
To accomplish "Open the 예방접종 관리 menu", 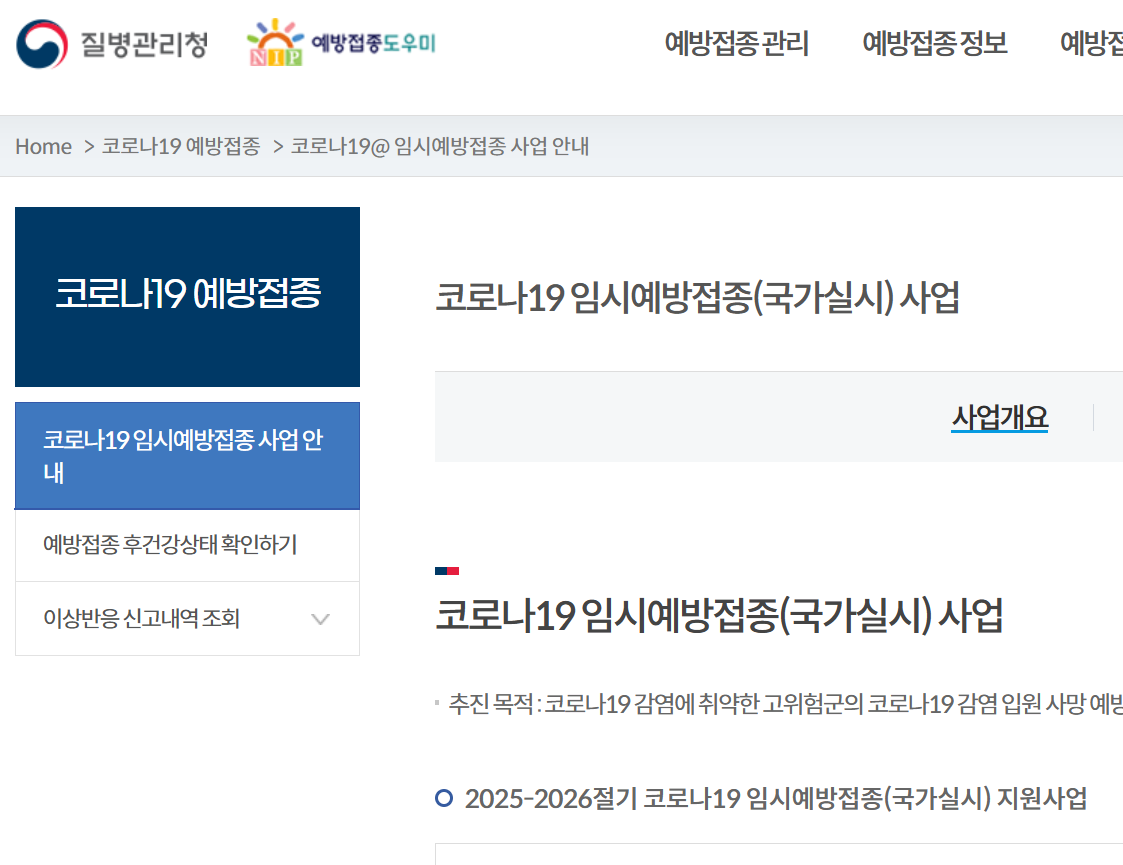I will pyautogui.click(x=737, y=44).
